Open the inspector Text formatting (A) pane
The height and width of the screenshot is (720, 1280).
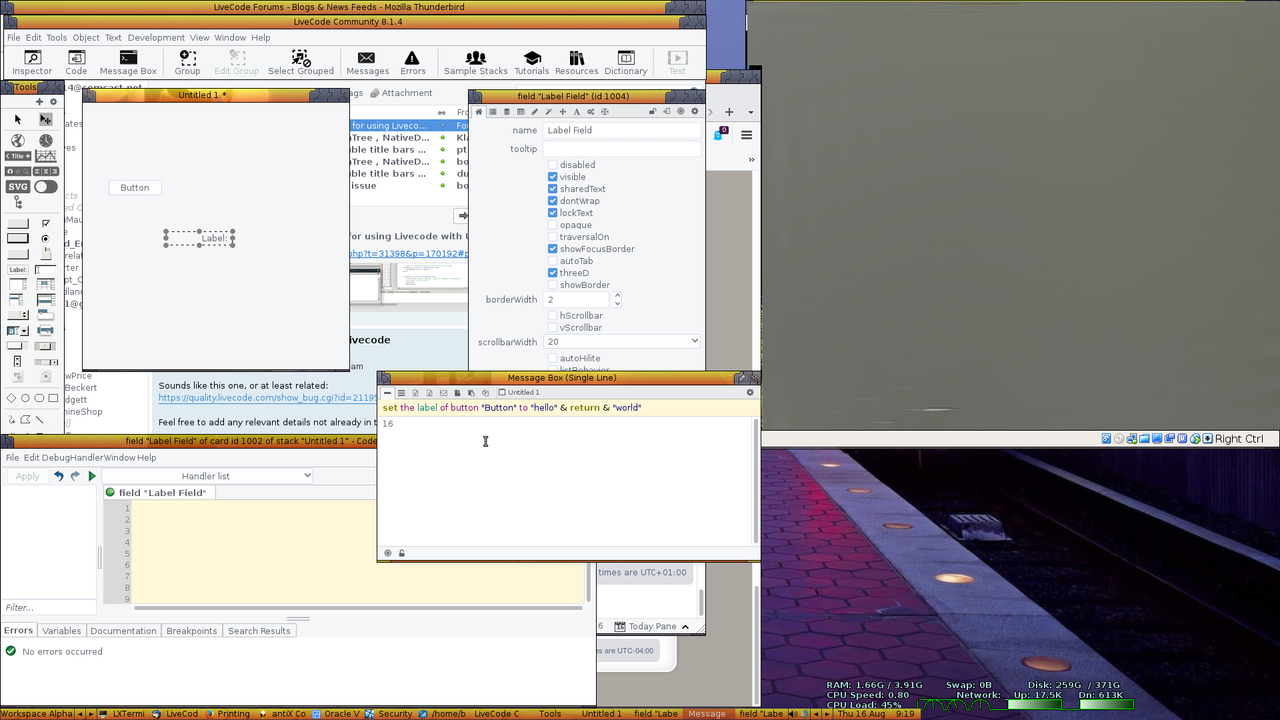[x=577, y=112]
